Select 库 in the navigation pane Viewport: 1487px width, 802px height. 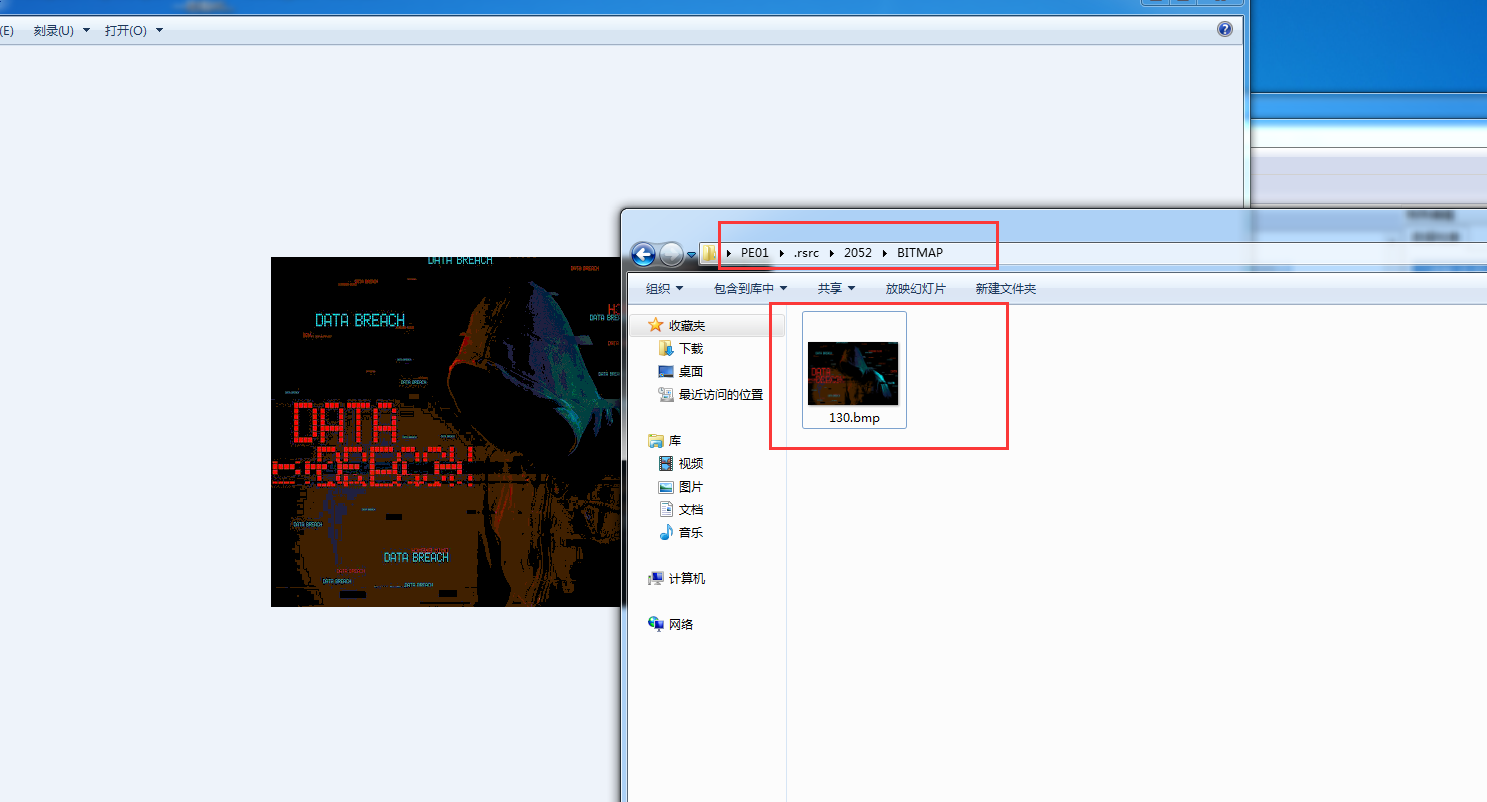[675, 440]
